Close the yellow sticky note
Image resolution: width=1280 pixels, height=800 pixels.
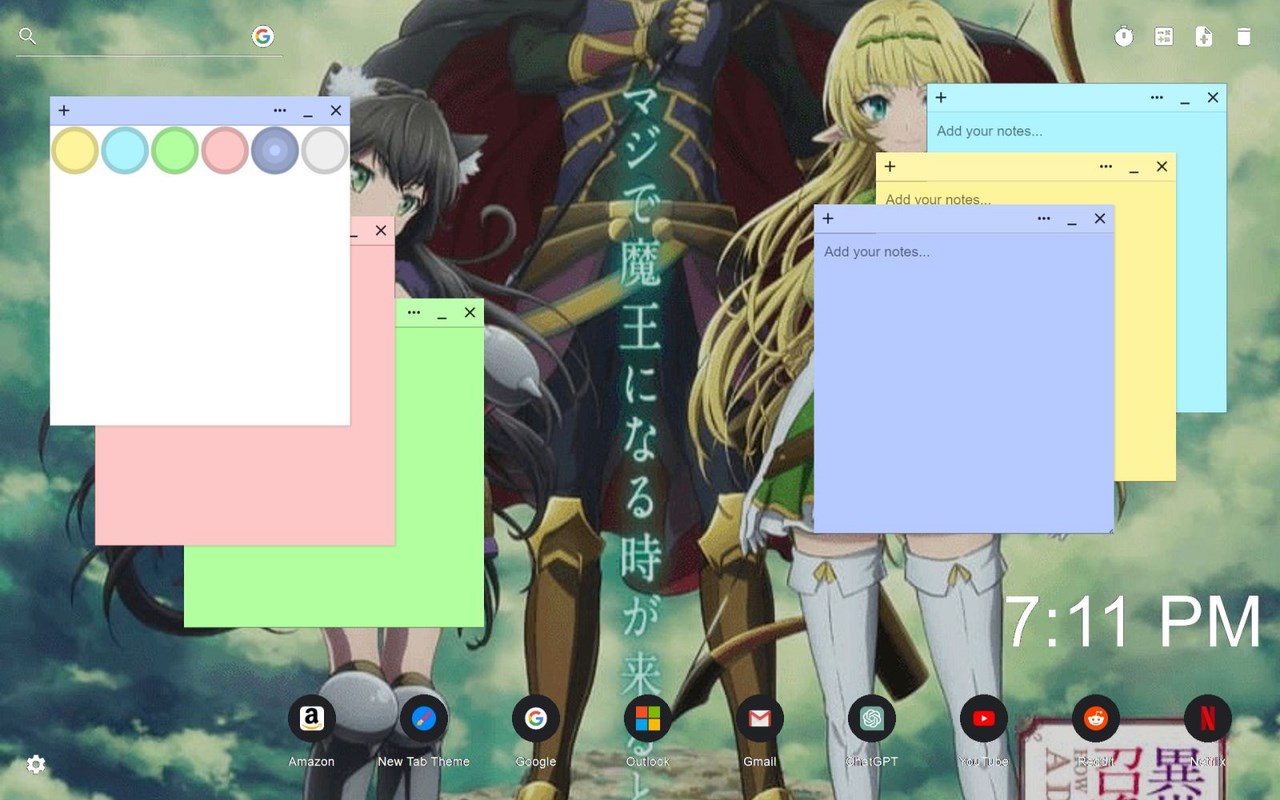[x=1162, y=167]
